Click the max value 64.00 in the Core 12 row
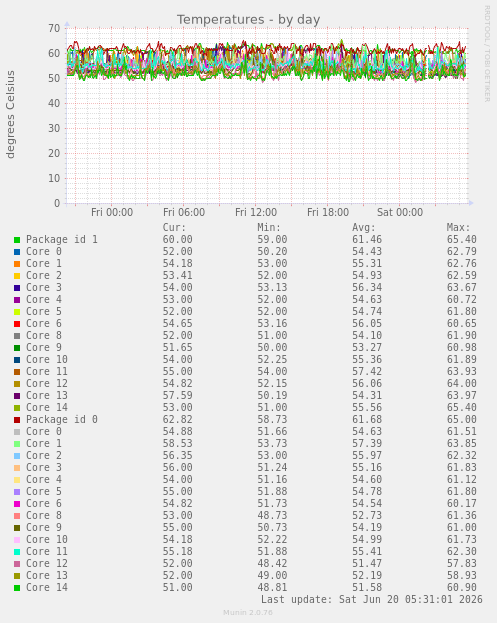Viewport: 497px width, 623px height. pos(462,384)
